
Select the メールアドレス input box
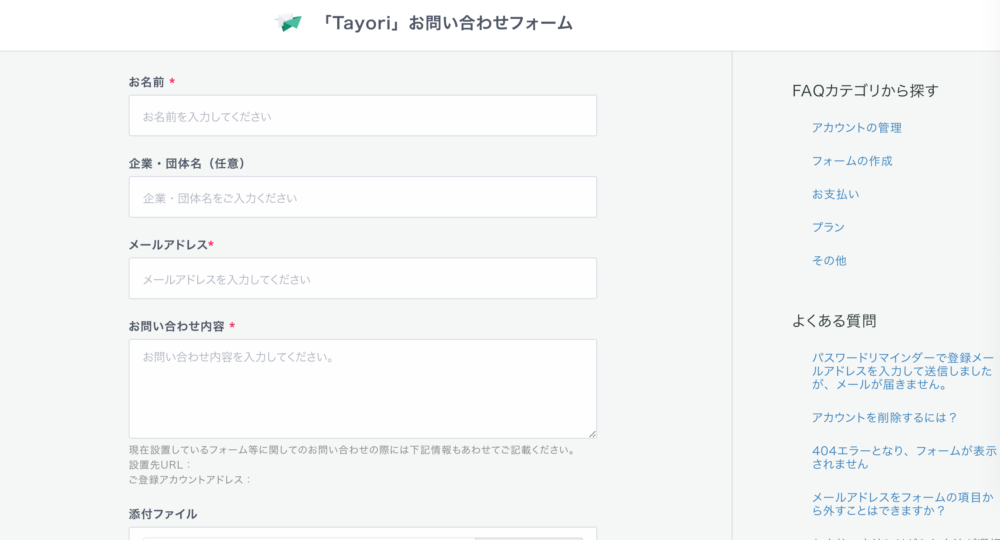362,279
